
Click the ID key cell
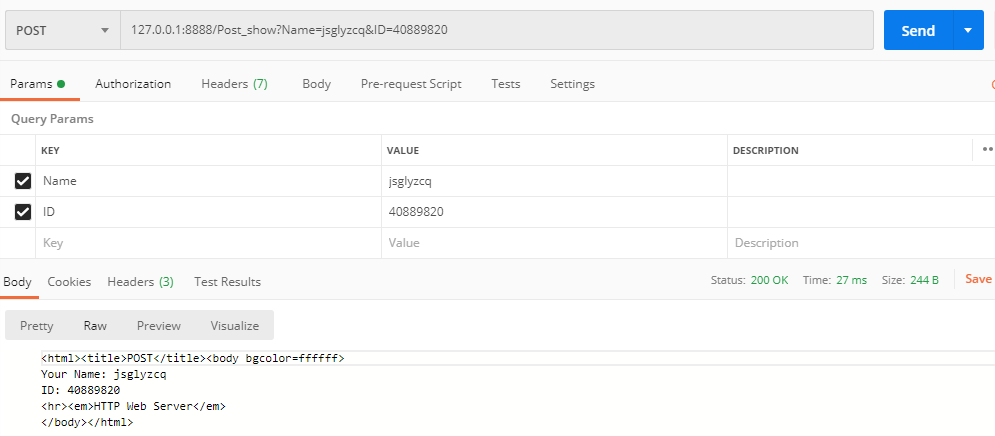[208, 212]
